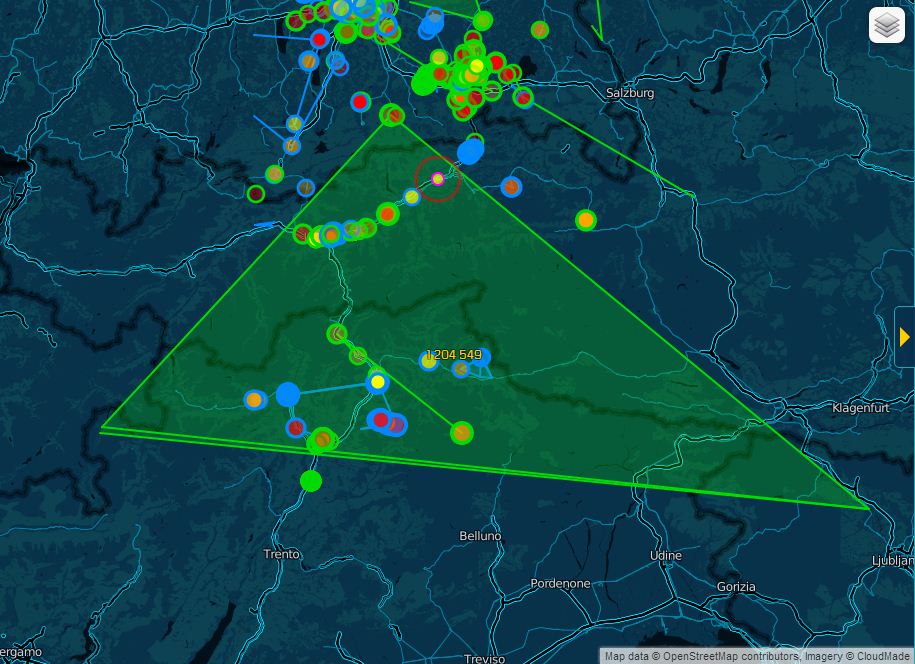Image resolution: width=915 pixels, height=664 pixels.
Task: Open the OpenStreetMap contributors link
Action: (x=730, y=656)
